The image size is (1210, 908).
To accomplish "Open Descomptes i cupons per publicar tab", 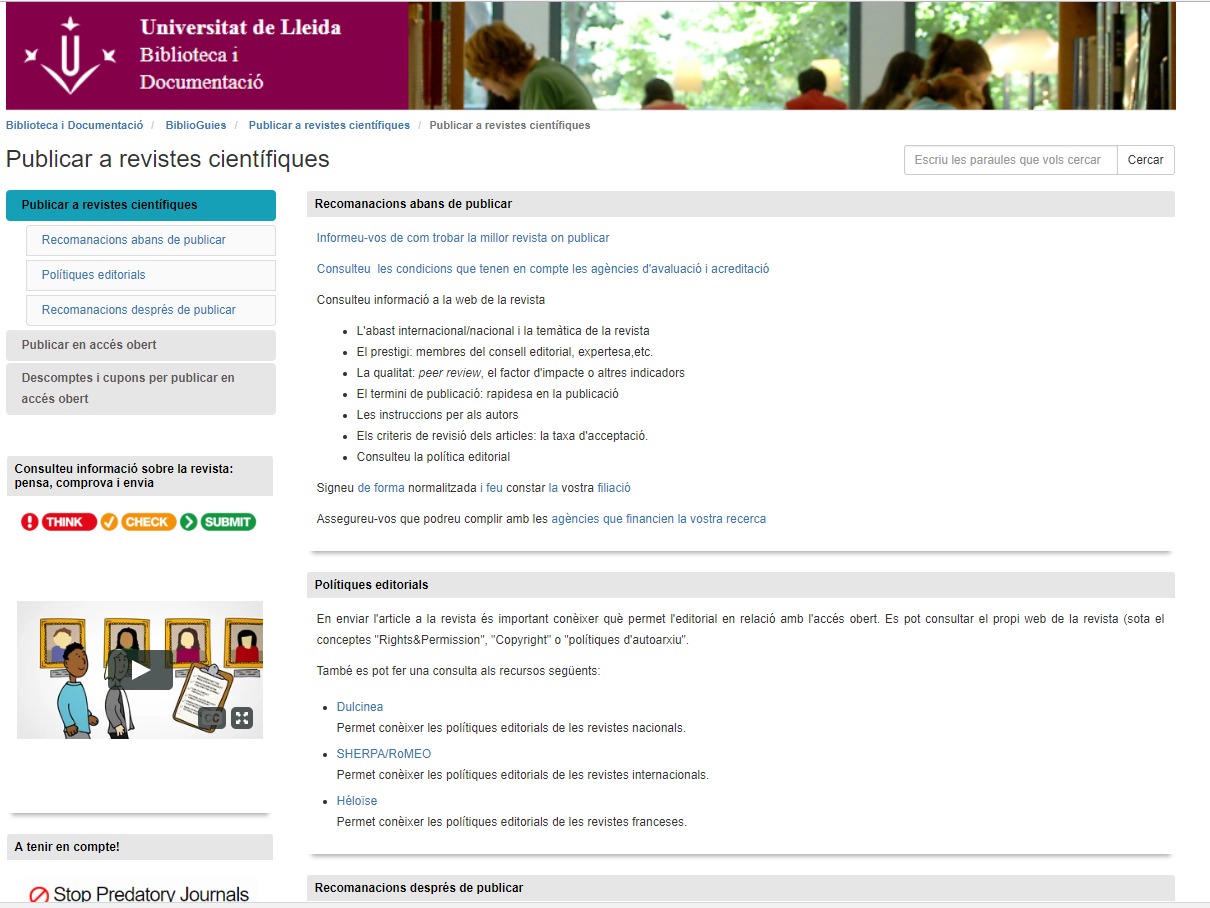I will click(x=140, y=388).
